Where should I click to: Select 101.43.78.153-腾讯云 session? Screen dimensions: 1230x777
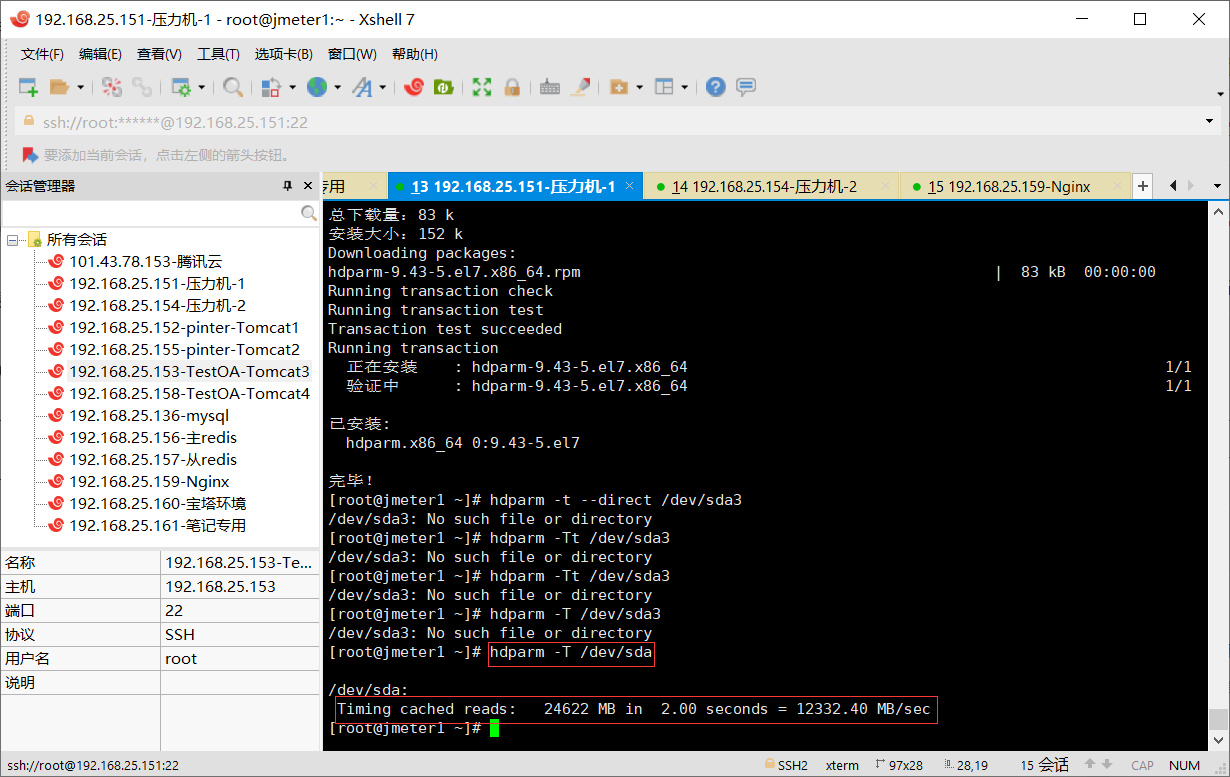point(146,262)
